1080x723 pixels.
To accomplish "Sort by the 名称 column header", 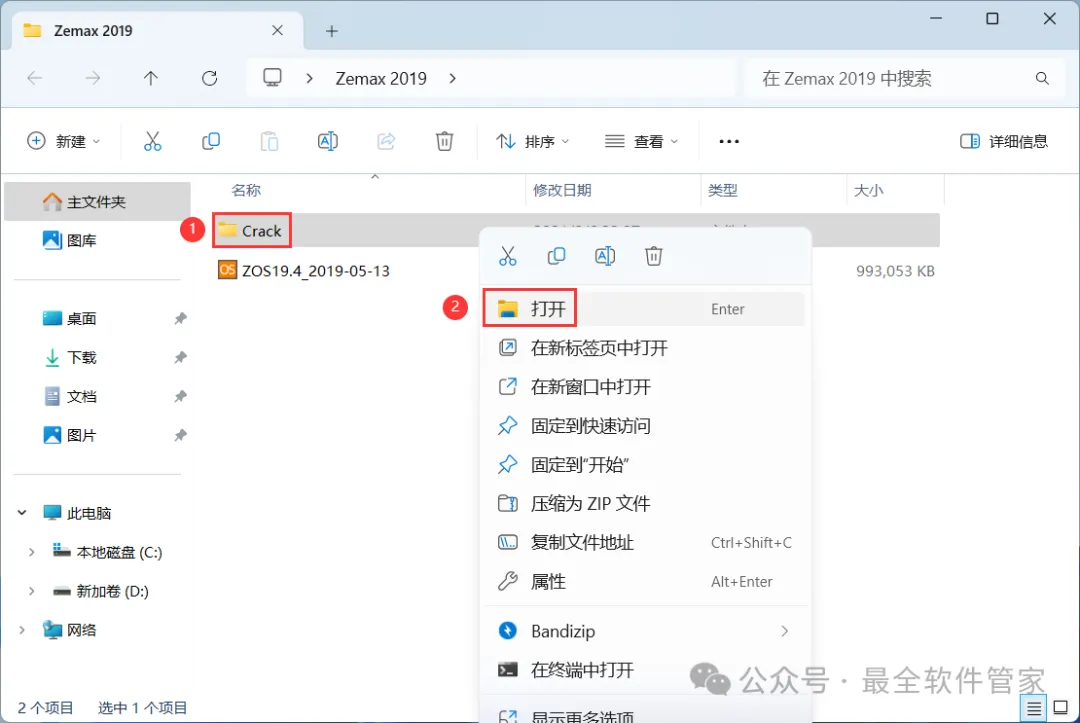I will click(246, 190).
